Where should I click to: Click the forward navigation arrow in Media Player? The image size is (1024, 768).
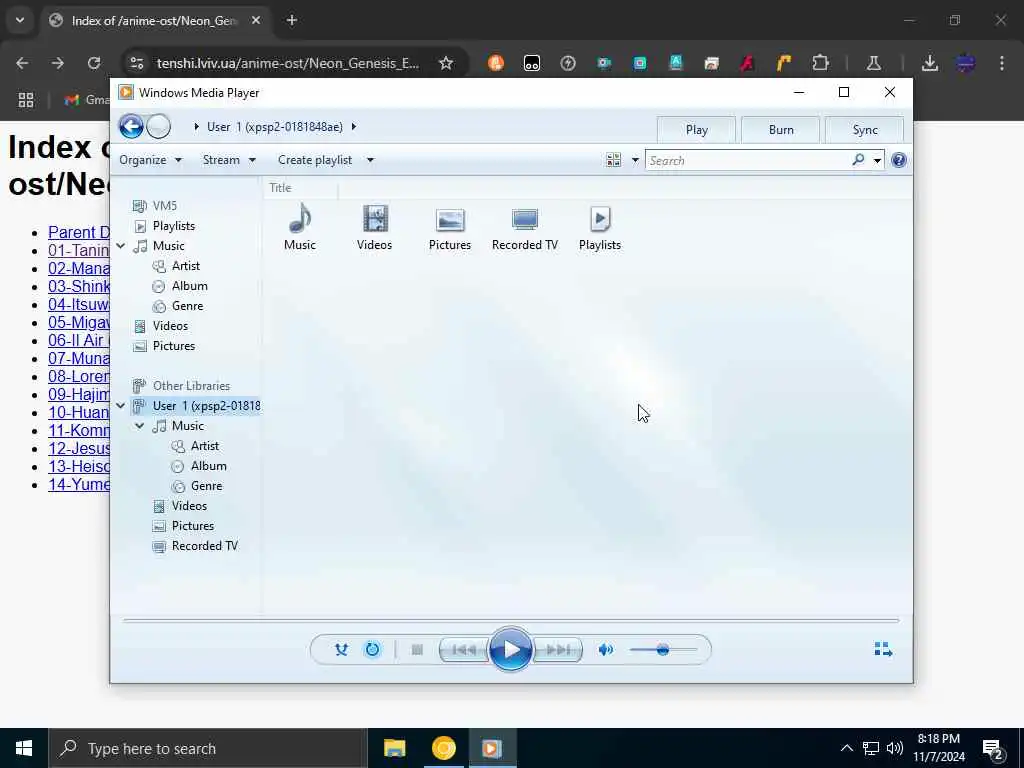pyautogui.click(x=159, y=127)
